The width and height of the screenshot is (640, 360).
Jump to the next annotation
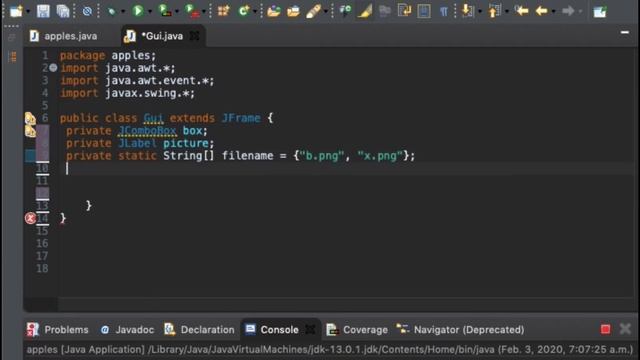coord(467,11)
